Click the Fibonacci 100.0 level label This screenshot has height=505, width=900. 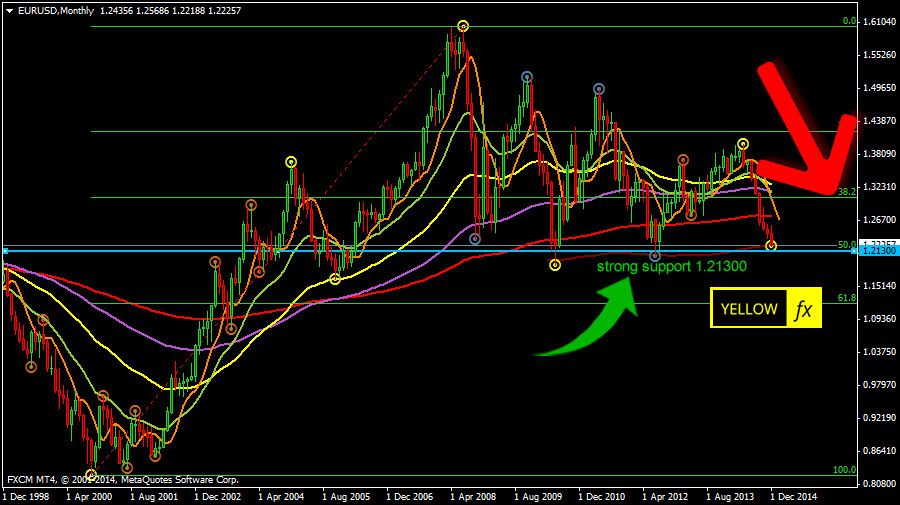click(x=845, y=470)
